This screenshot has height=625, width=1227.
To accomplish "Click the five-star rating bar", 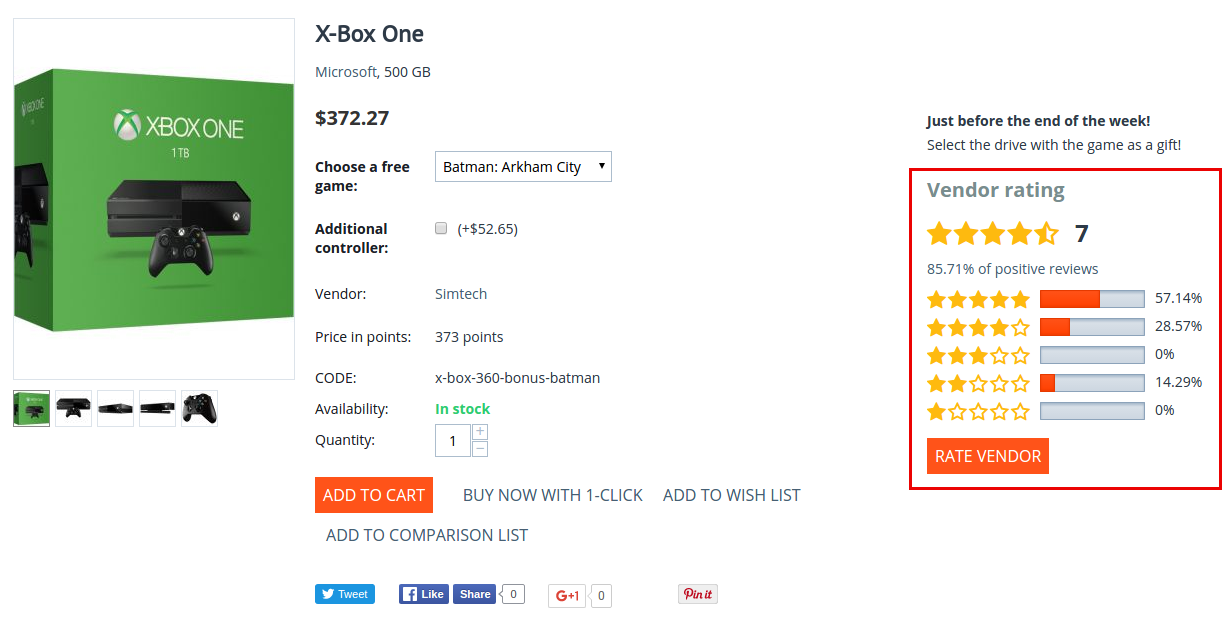I will (x=1092, y=299).
